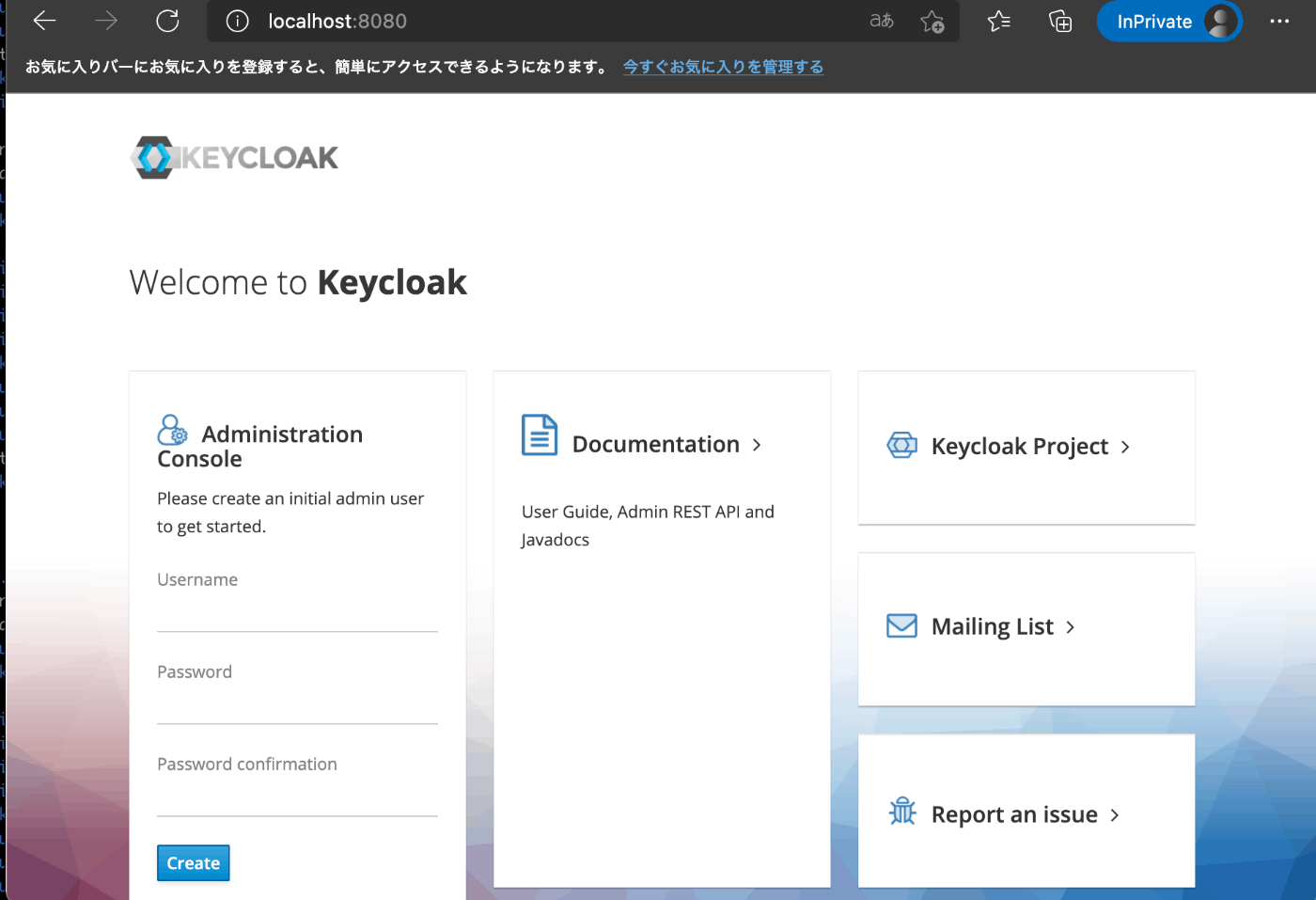Screen dimensions: 1316x900
Task: Focus the Password confirmation input field
Action: click(297, 798)
